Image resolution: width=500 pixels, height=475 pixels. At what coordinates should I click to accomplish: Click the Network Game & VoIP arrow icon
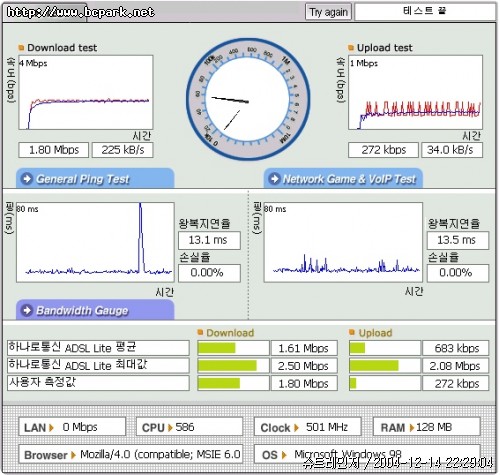(x=274, y=179)
